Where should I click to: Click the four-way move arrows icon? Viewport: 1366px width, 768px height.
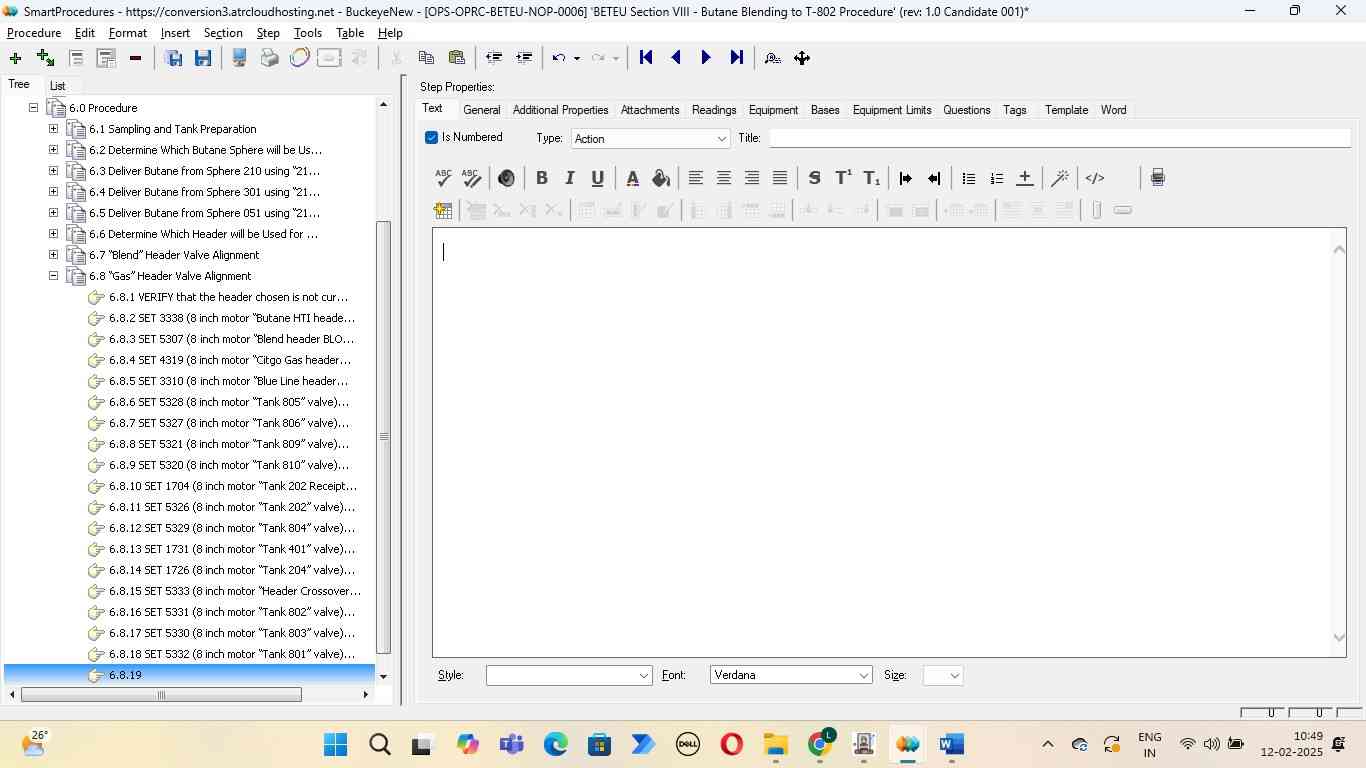pos(802,58)
